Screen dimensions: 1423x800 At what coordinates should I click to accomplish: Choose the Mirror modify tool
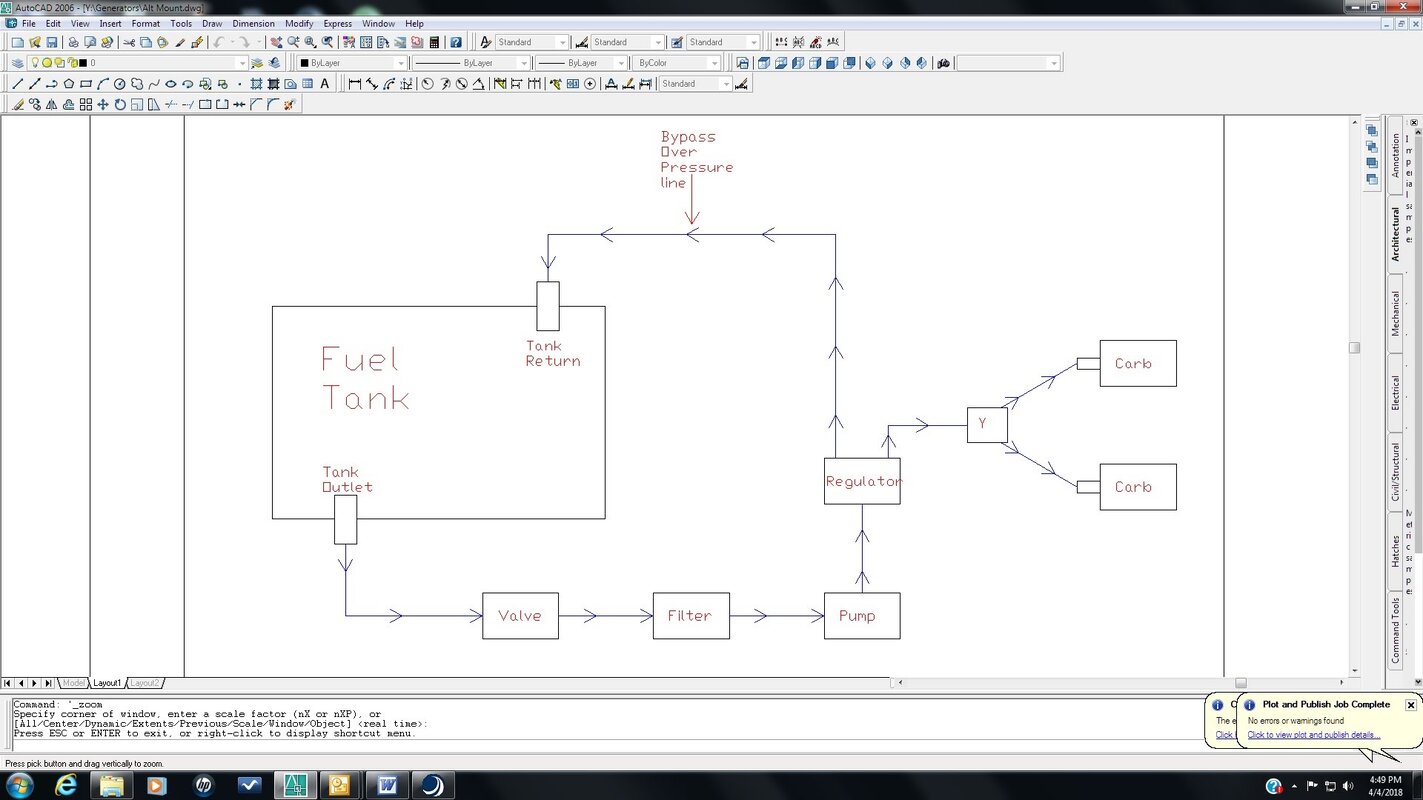pyautogui.click(x=51, y=104)
